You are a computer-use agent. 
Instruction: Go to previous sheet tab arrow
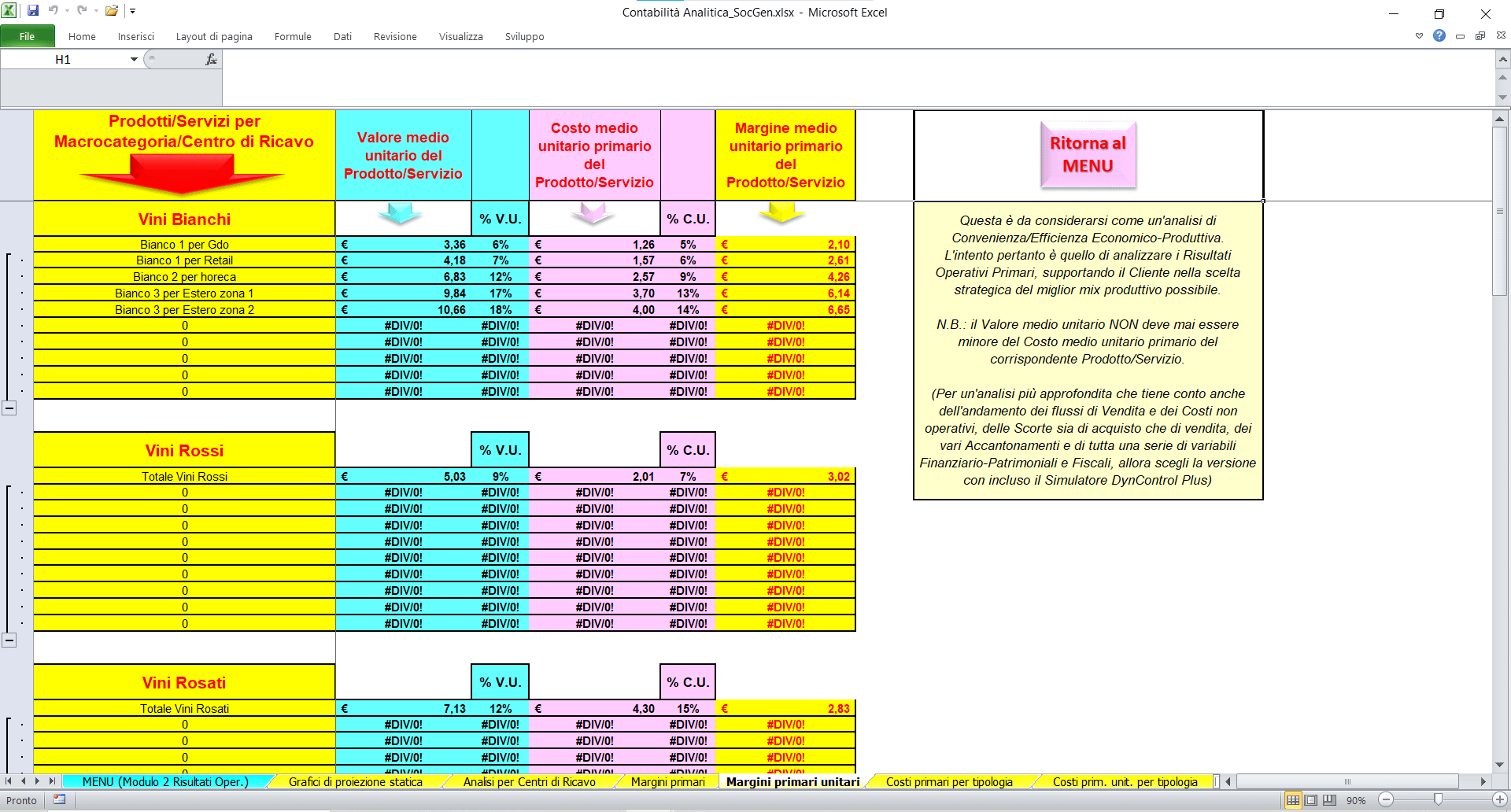point(24,781)
